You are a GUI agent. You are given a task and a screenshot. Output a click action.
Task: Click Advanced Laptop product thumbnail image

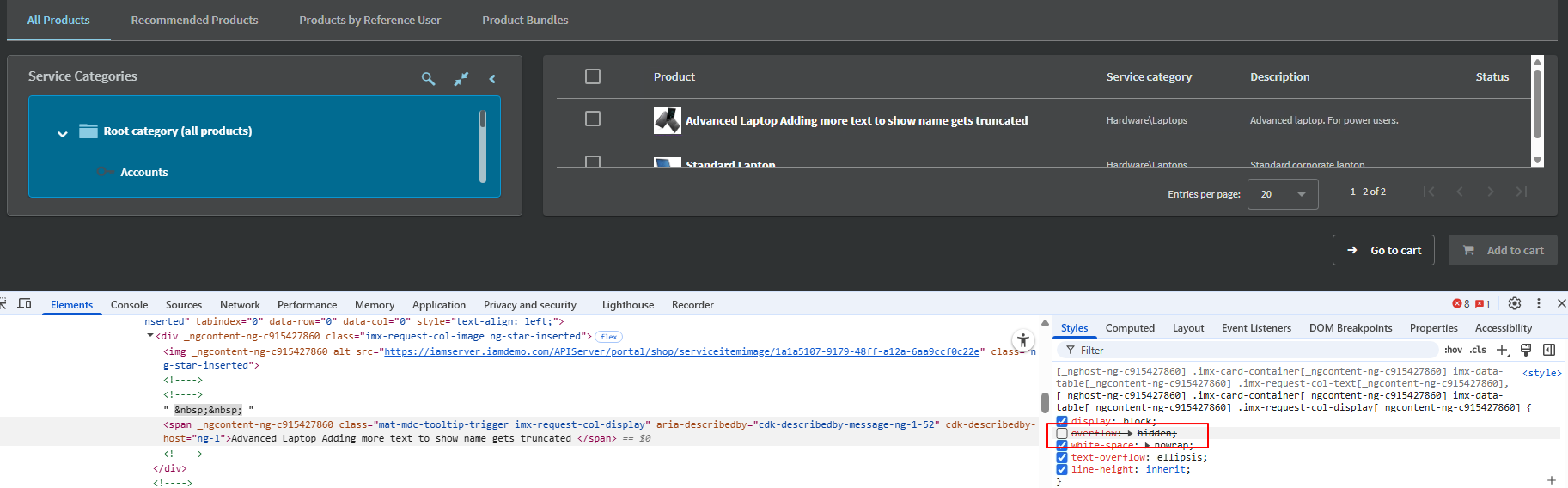pos(667,120)
